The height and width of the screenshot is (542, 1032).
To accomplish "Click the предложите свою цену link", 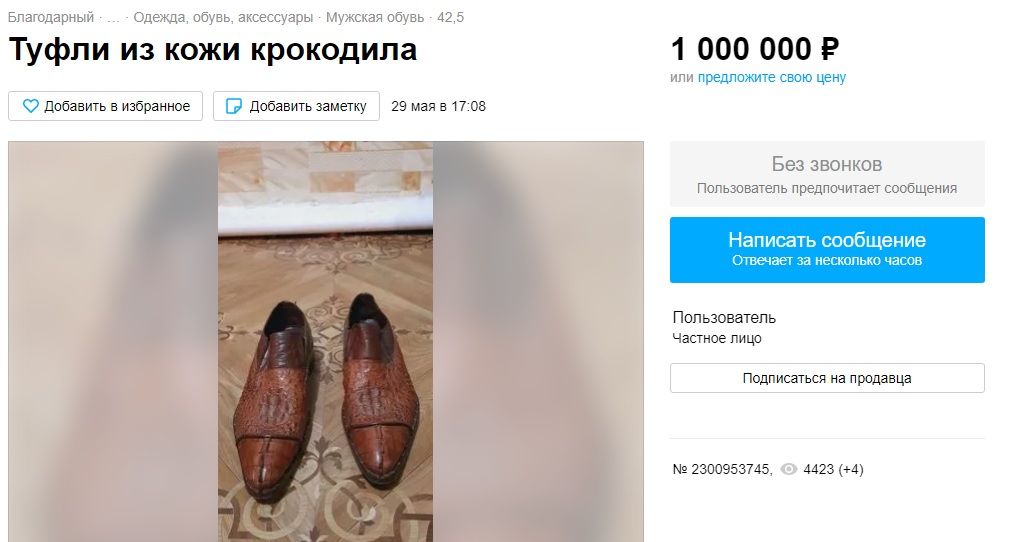I will (x=771, y=77).
